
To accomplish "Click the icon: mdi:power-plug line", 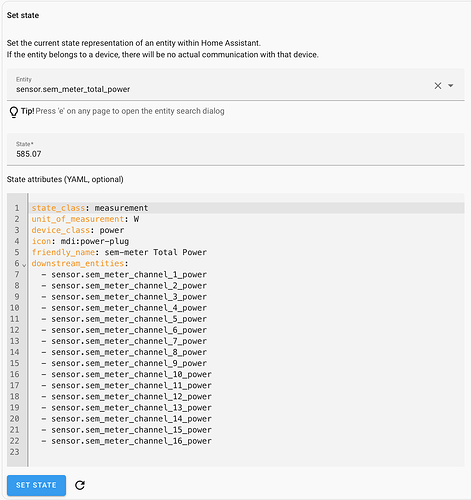I will (80, 241).
